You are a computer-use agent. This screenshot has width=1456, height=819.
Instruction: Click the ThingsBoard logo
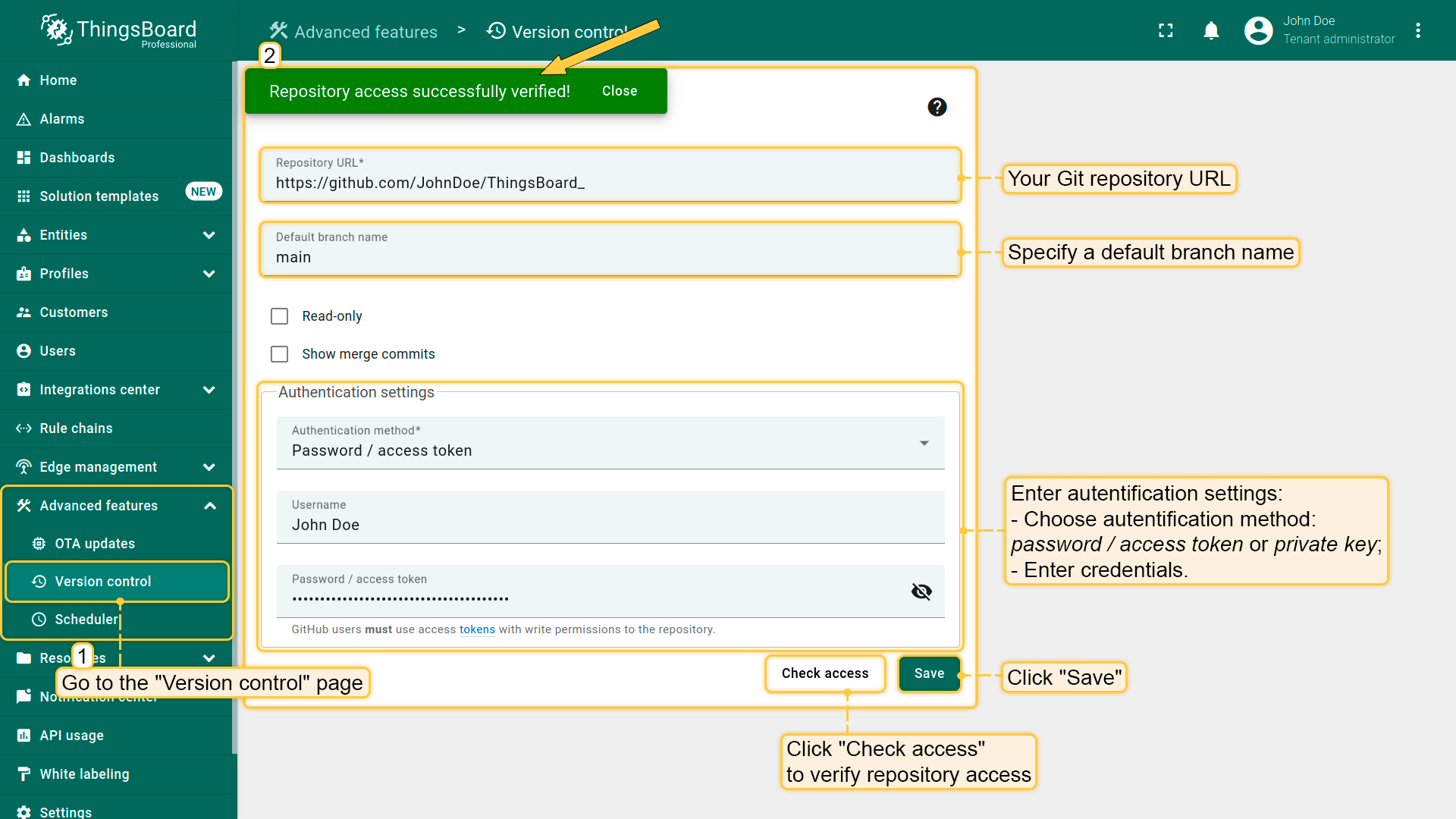(118, 30)
